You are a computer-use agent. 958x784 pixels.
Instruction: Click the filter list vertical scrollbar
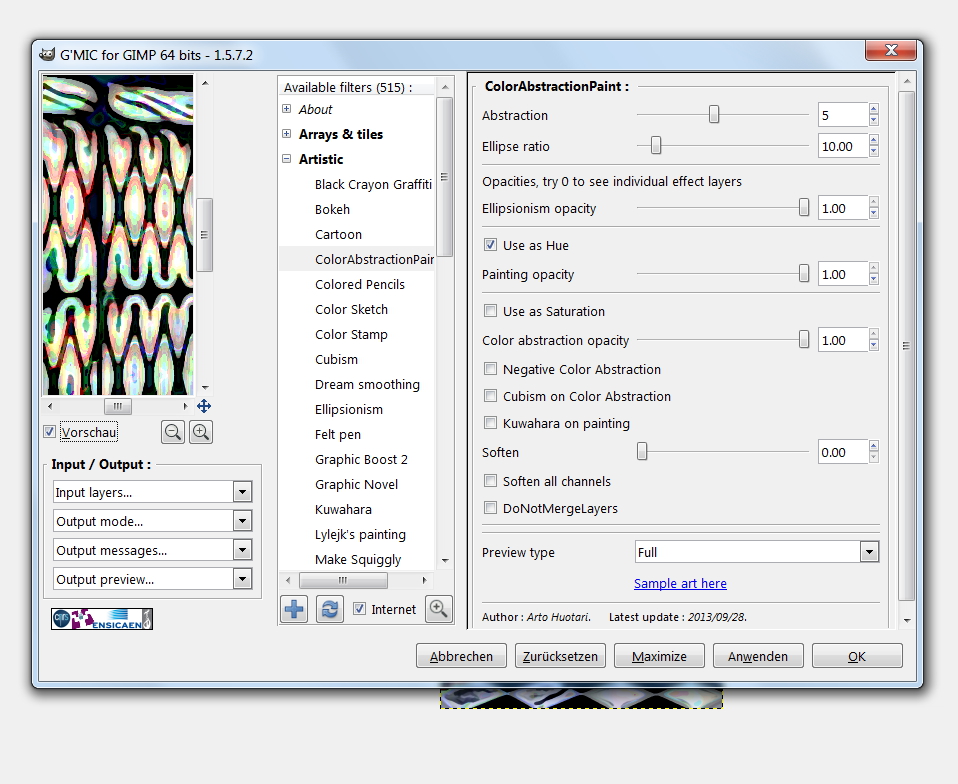445,177
